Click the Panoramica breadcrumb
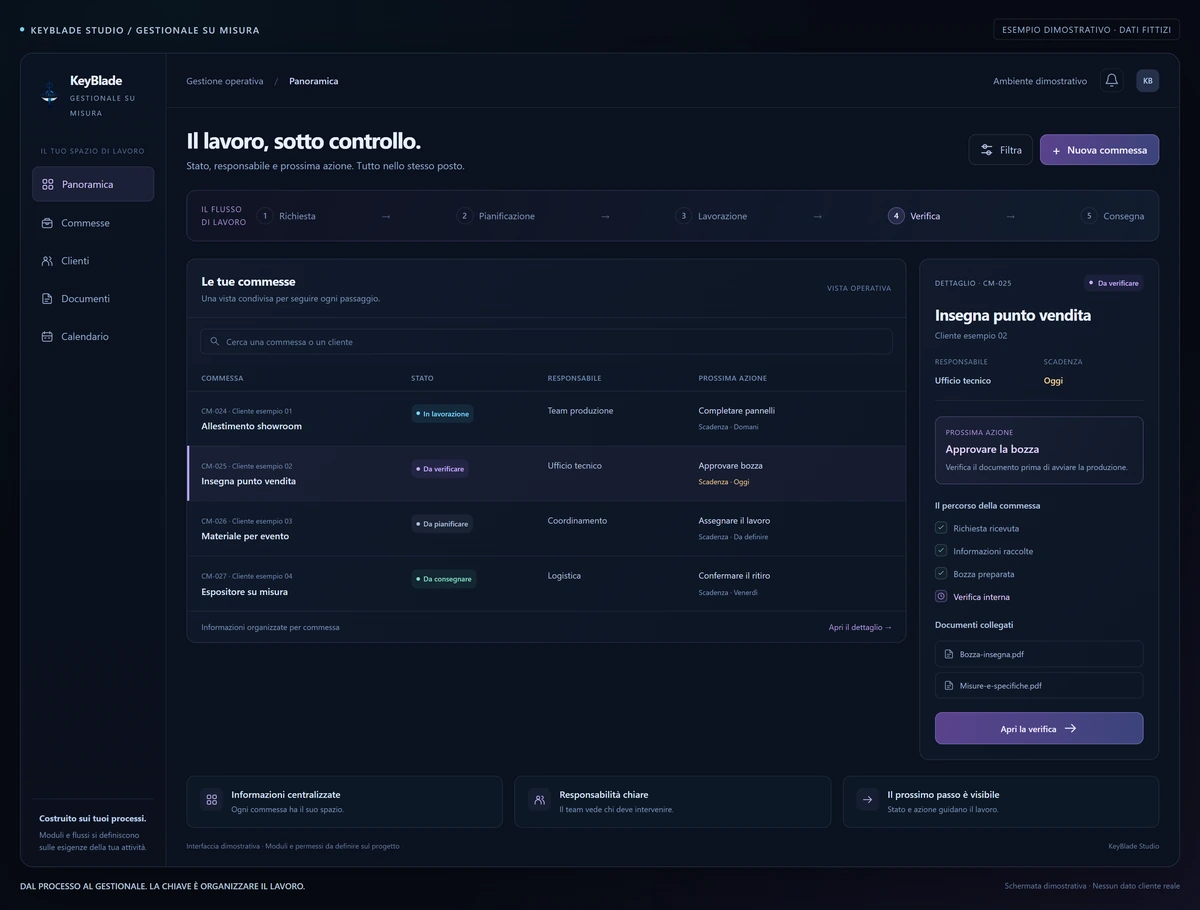The height and width of the screenshot is (910, 1200). [314, 81]
